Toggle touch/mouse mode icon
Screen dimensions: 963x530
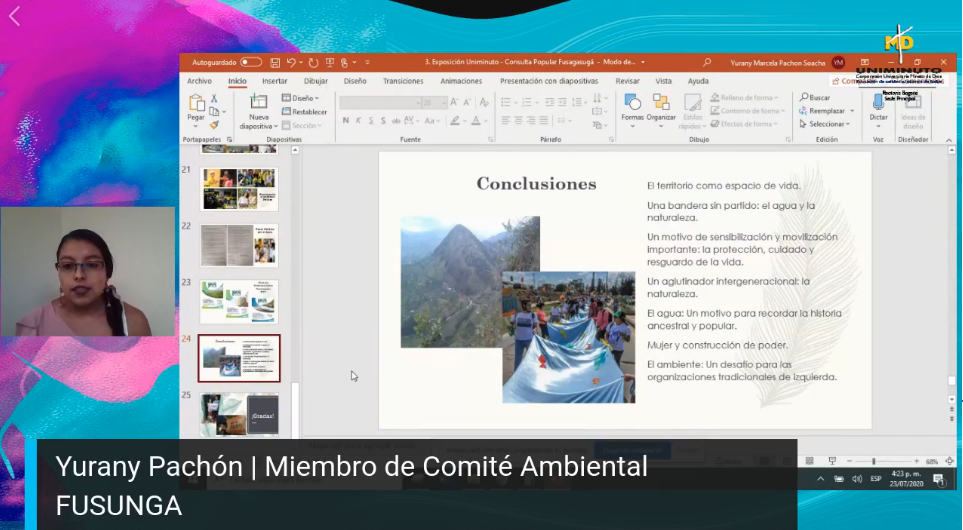[345, 62]
